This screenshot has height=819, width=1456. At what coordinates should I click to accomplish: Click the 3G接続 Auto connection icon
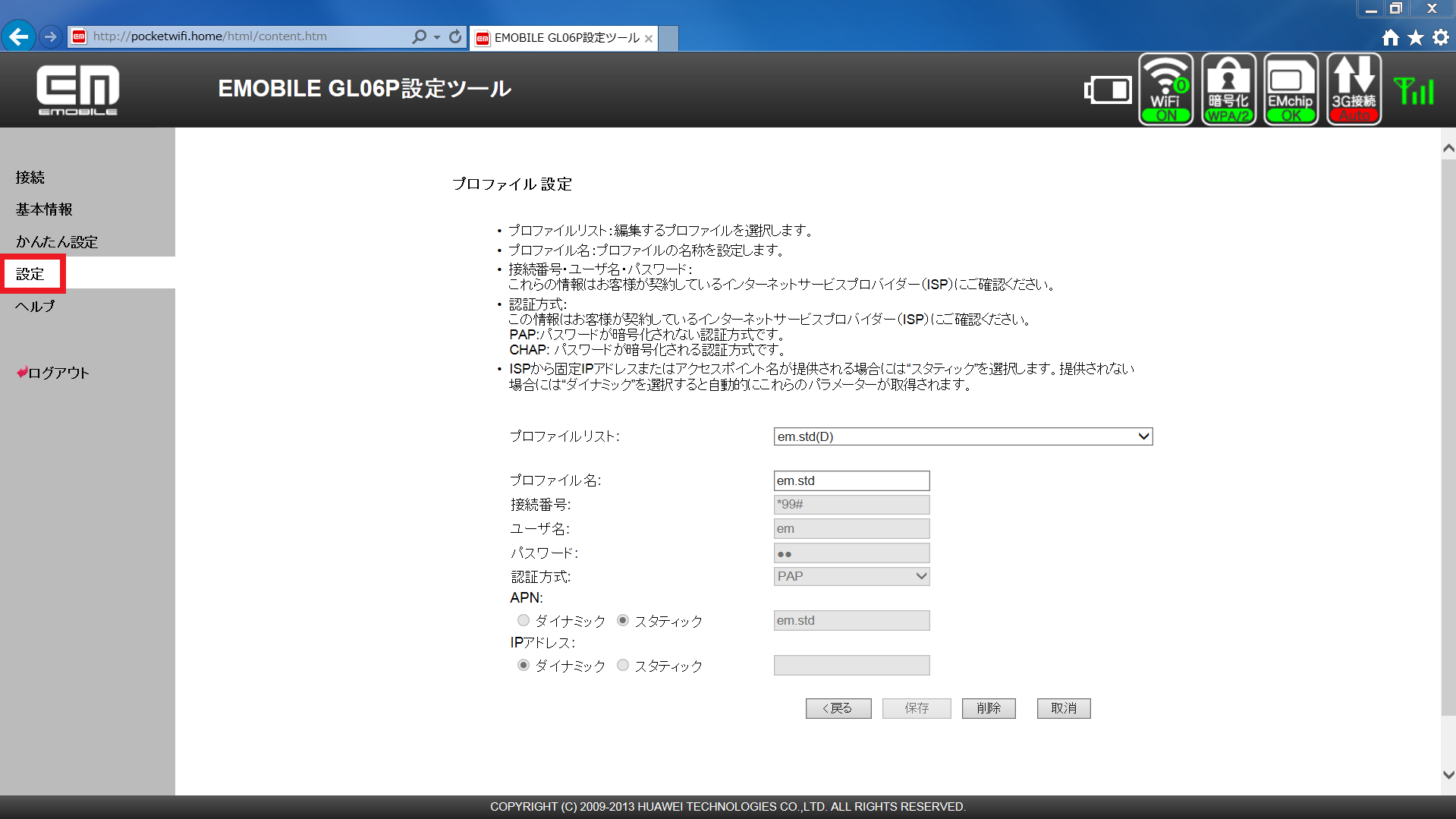click(1354, 89)
